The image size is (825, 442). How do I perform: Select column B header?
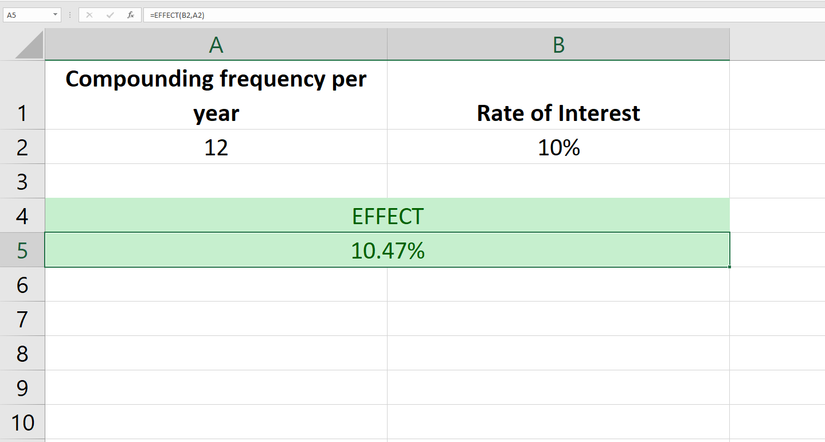559,45
